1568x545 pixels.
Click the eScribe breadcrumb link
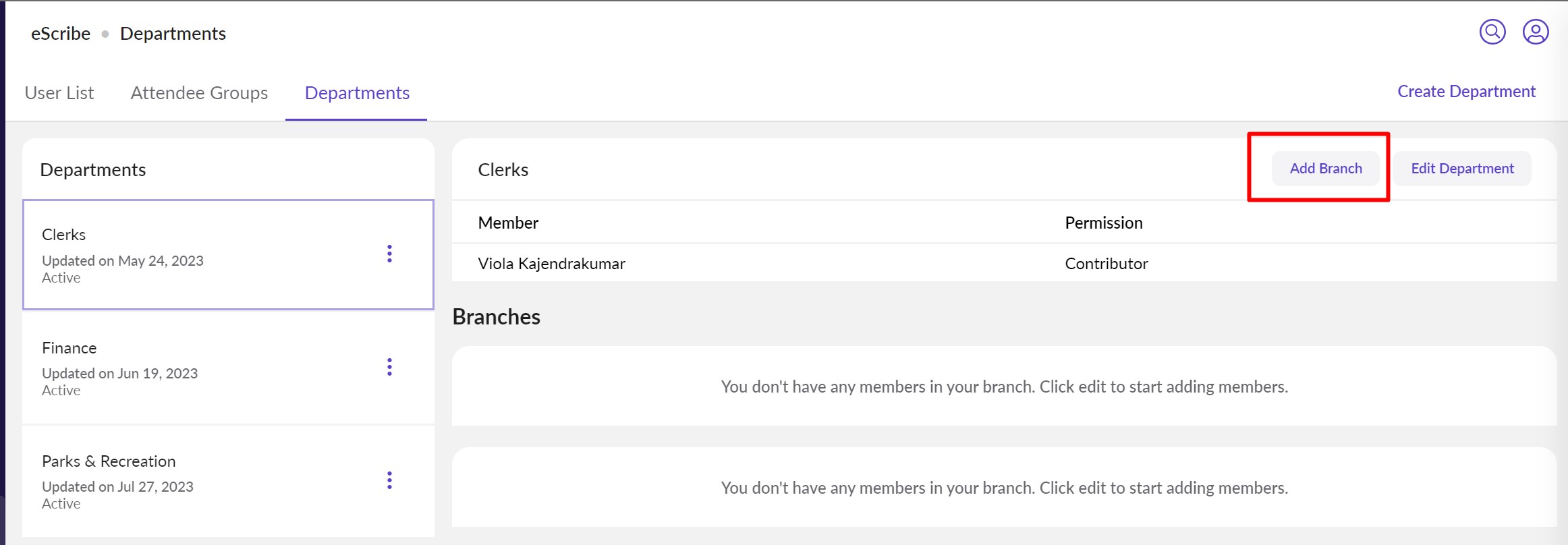61,34
